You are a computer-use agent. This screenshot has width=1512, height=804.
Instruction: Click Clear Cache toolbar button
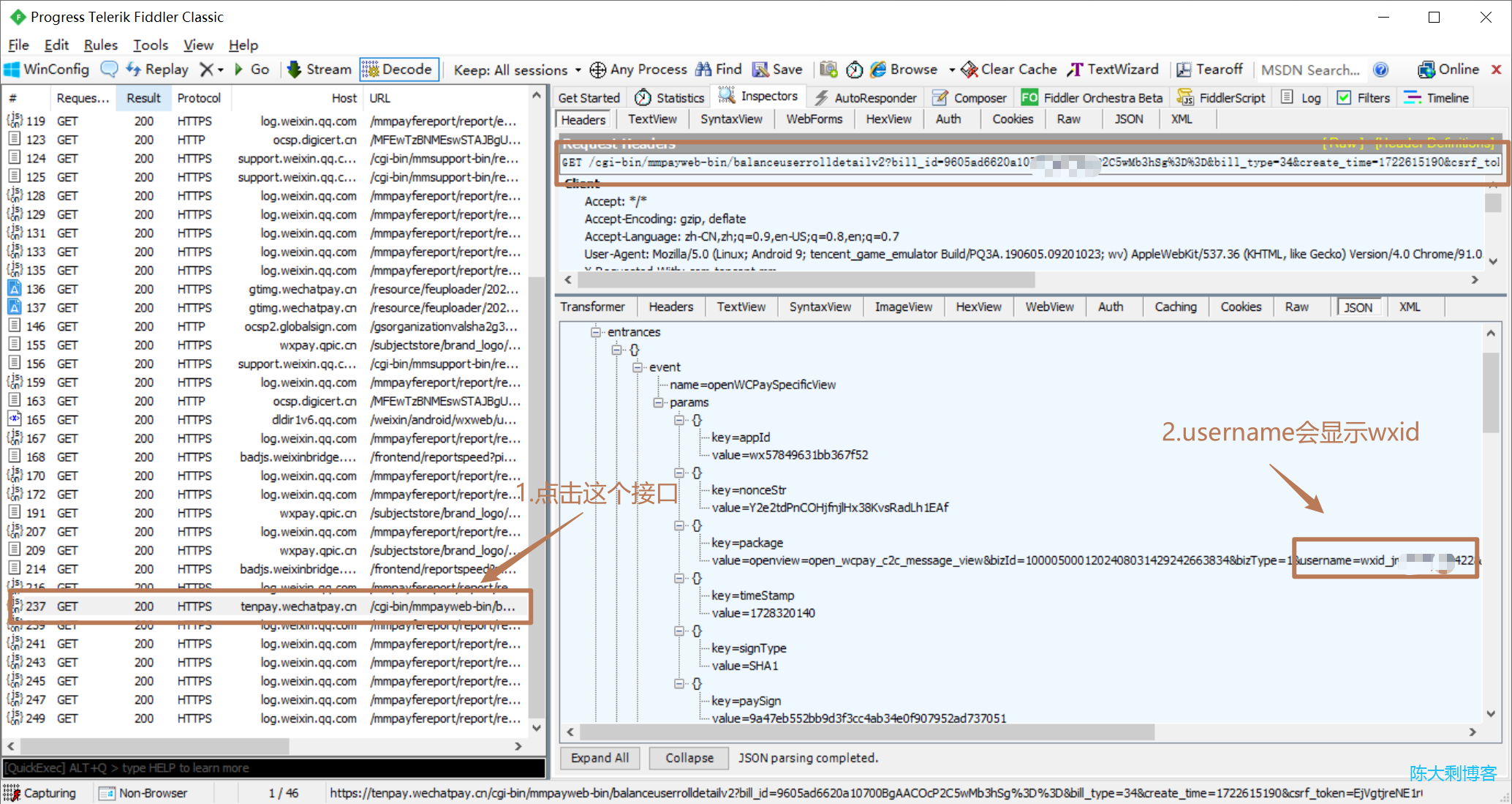[x=1009, y=69]
